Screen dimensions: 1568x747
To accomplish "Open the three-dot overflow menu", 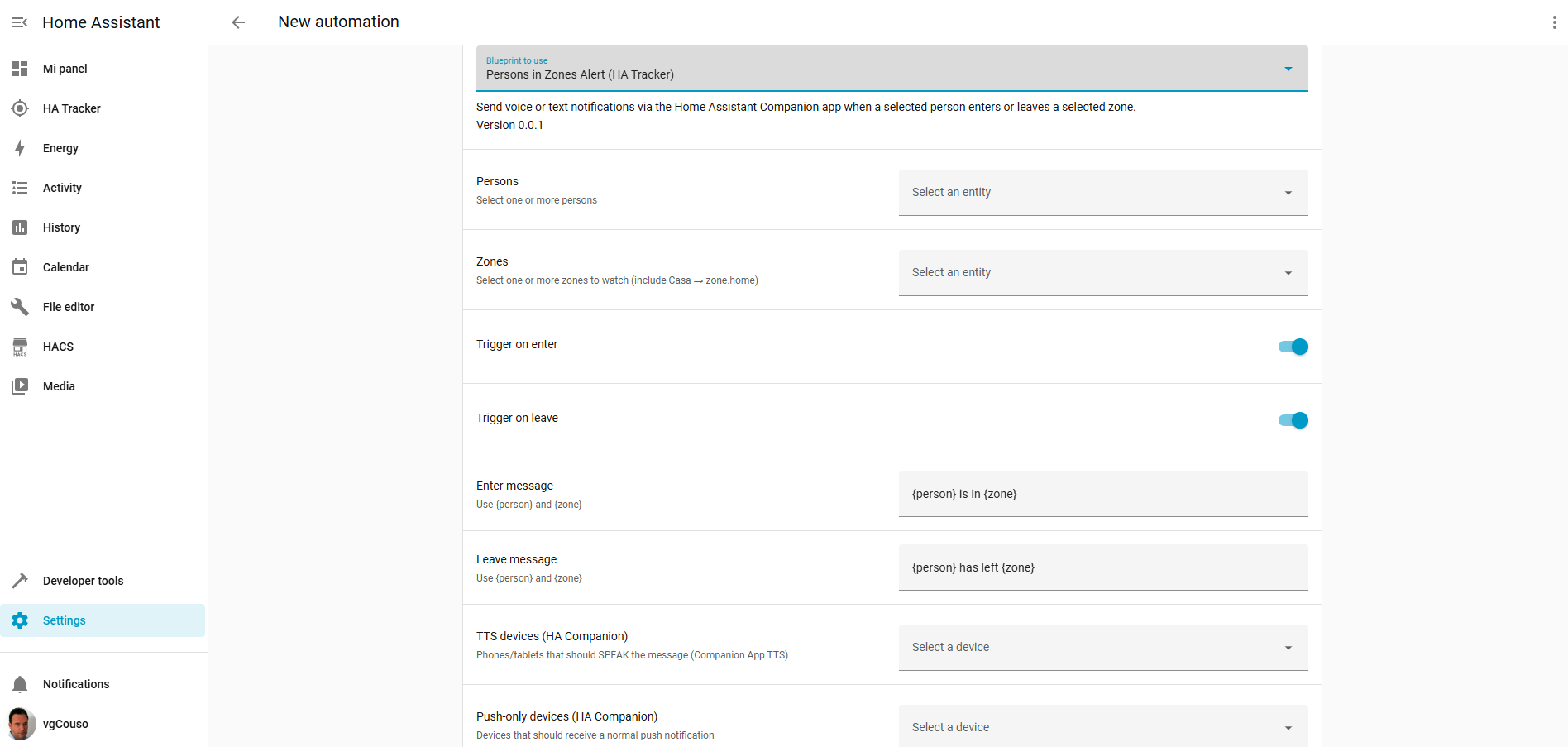I will coord(1554,22).
